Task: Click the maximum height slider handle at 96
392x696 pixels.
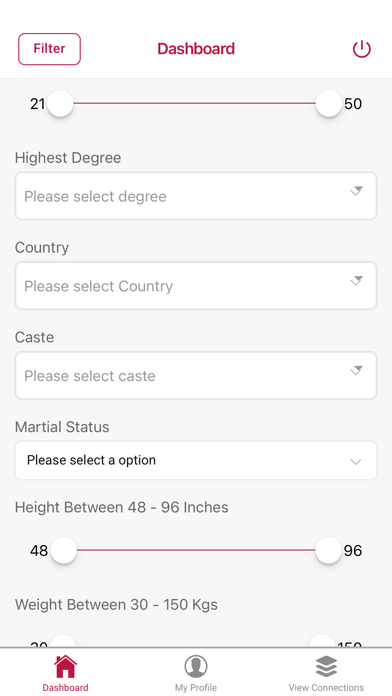Action: 329,550
